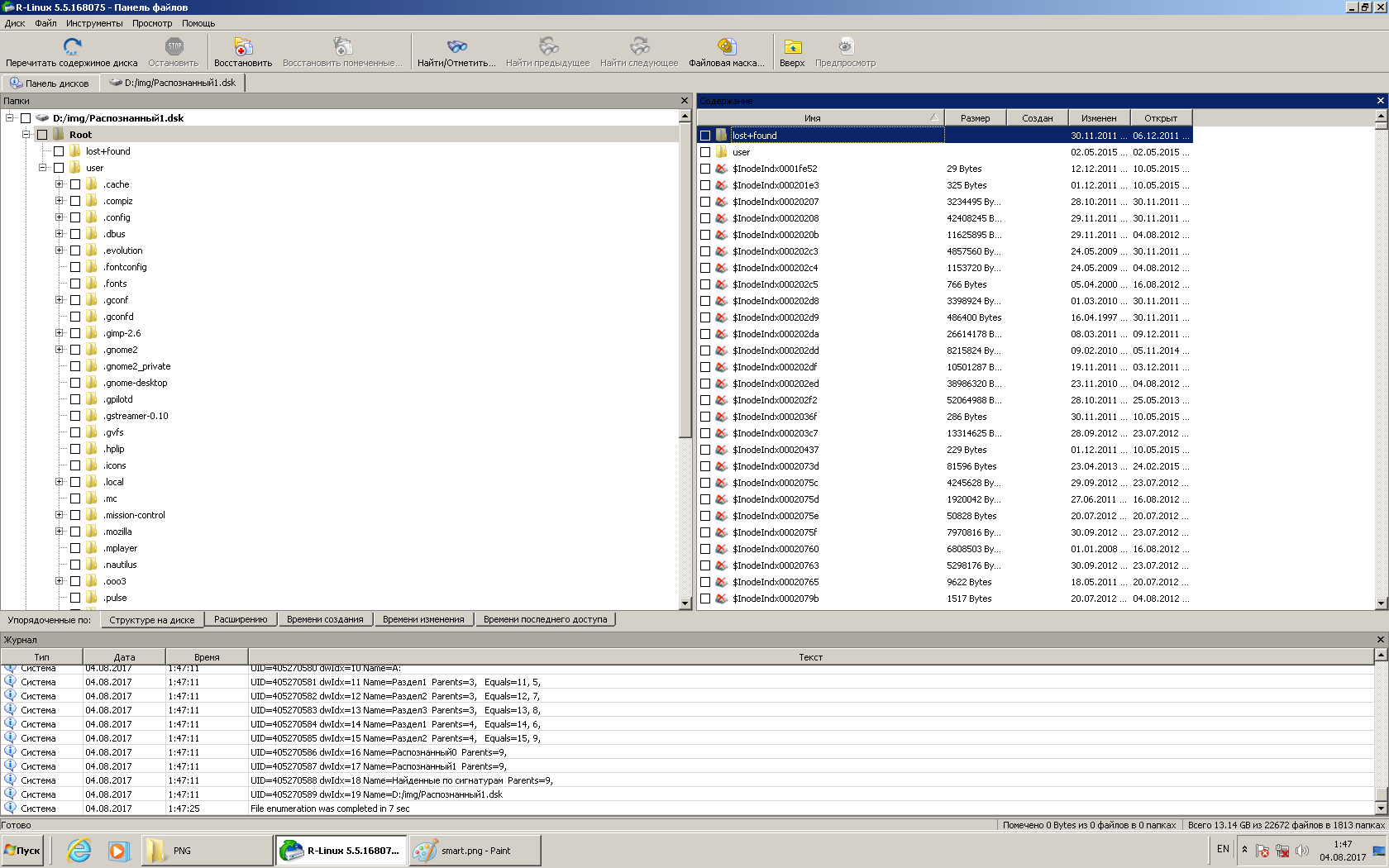
Task: Check the .mozilla folder checkbox
Action: pos(75,532)
